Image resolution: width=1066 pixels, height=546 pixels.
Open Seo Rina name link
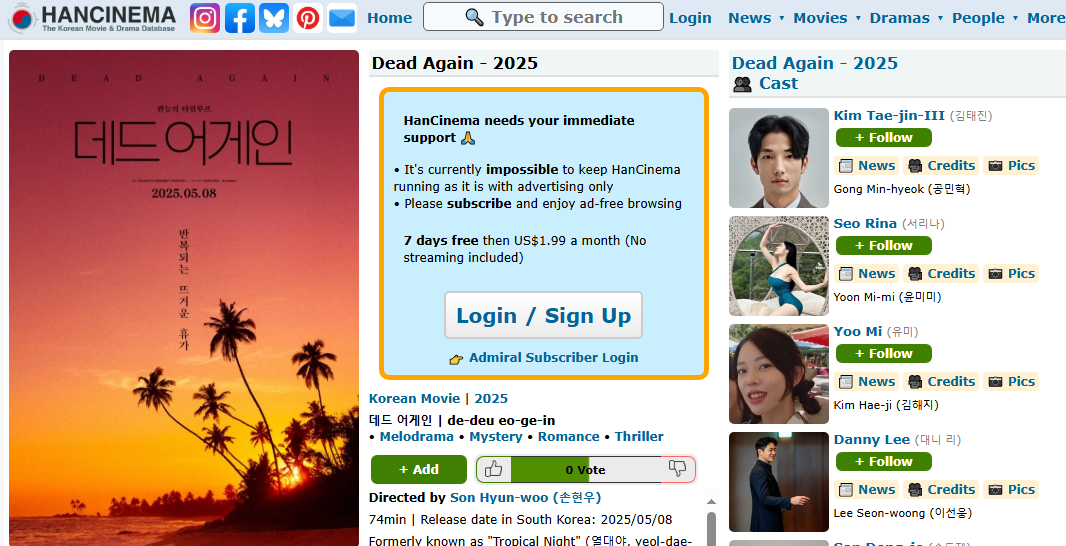[x=865, y=224]
